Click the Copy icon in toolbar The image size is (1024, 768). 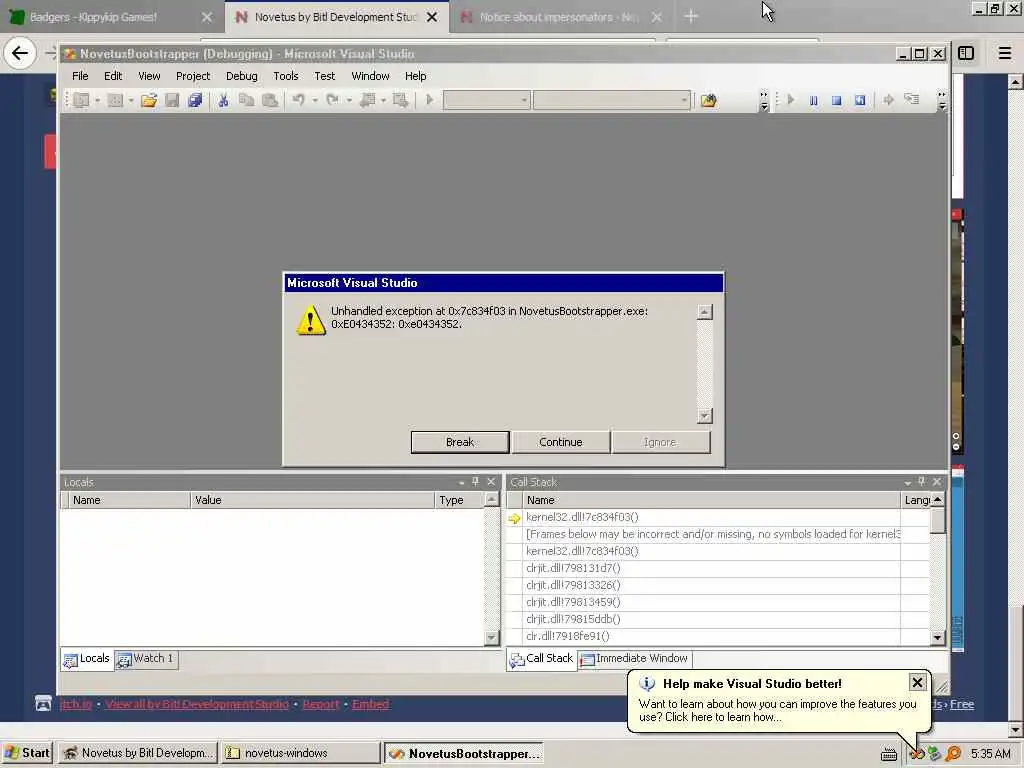click(x=246, y=100)
